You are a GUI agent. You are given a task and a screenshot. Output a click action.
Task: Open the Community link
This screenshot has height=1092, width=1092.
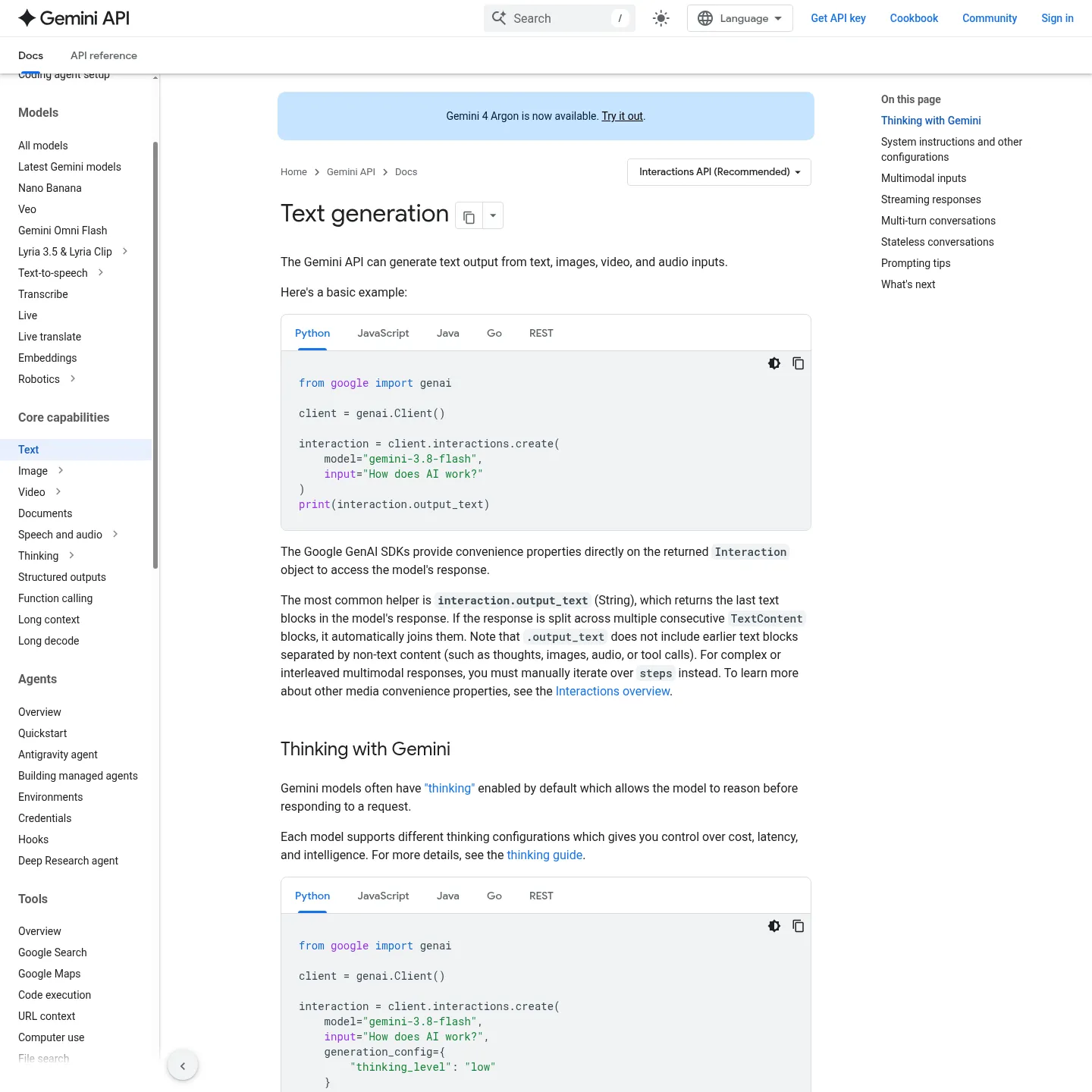point(990,18)
